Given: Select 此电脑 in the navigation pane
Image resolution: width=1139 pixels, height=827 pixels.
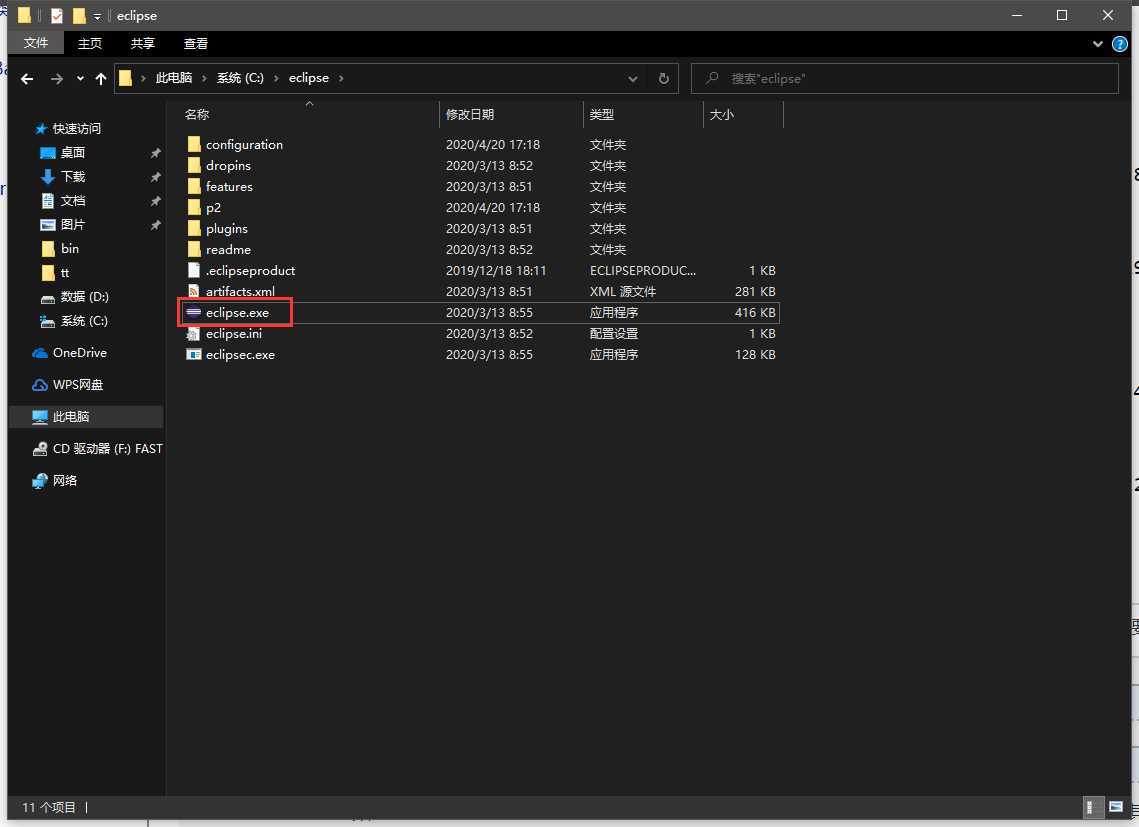Looking at the screenshot, I should coord(61,416).
